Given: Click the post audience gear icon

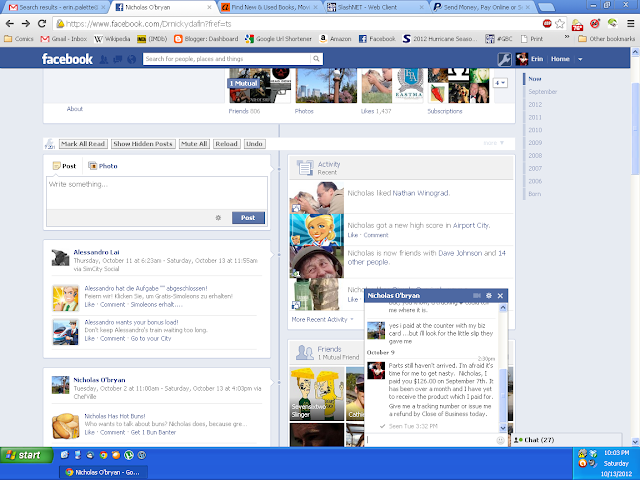Looking at the screenshot, I should 218,218.
